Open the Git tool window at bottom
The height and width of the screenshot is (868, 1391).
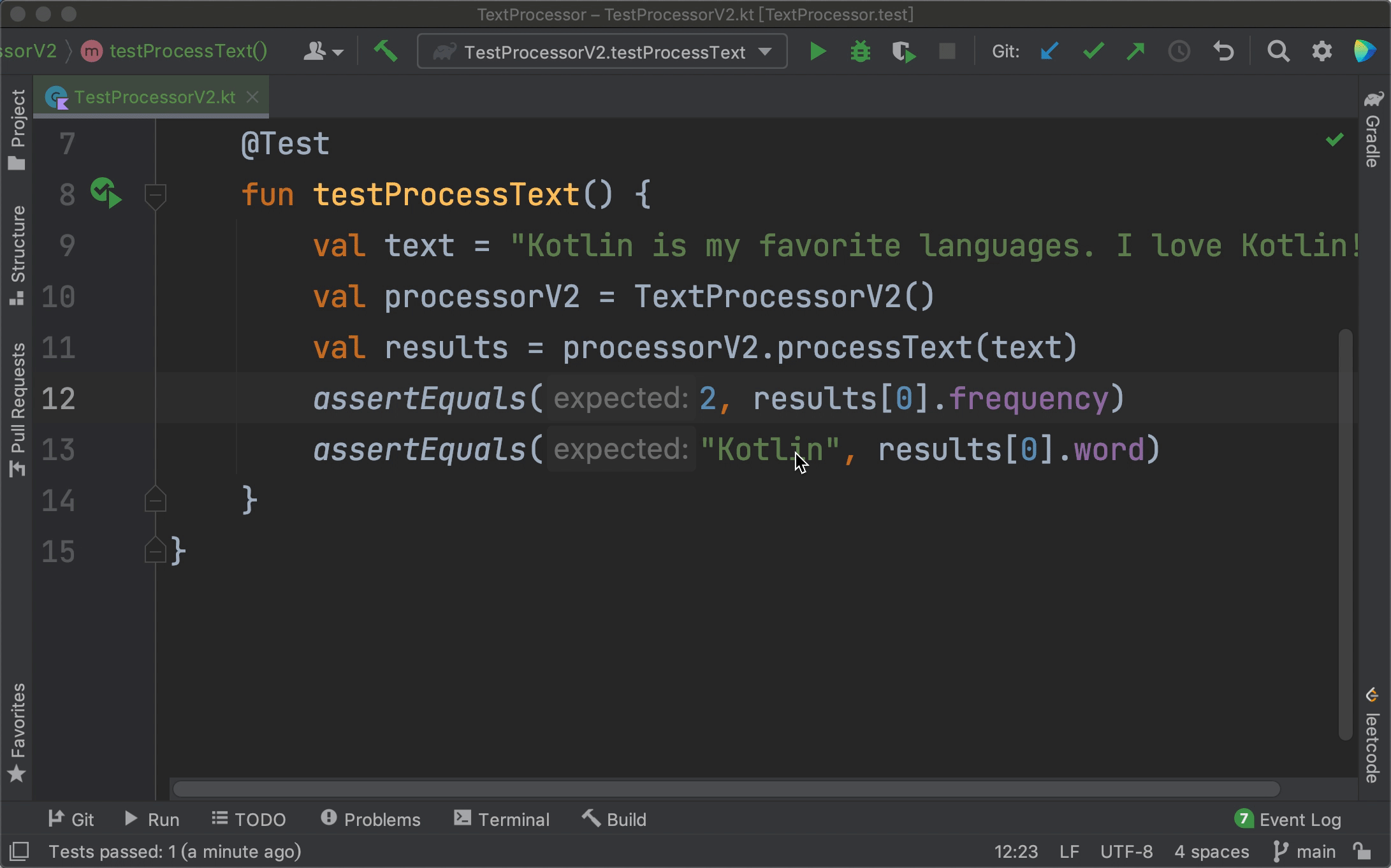point(71,819)
